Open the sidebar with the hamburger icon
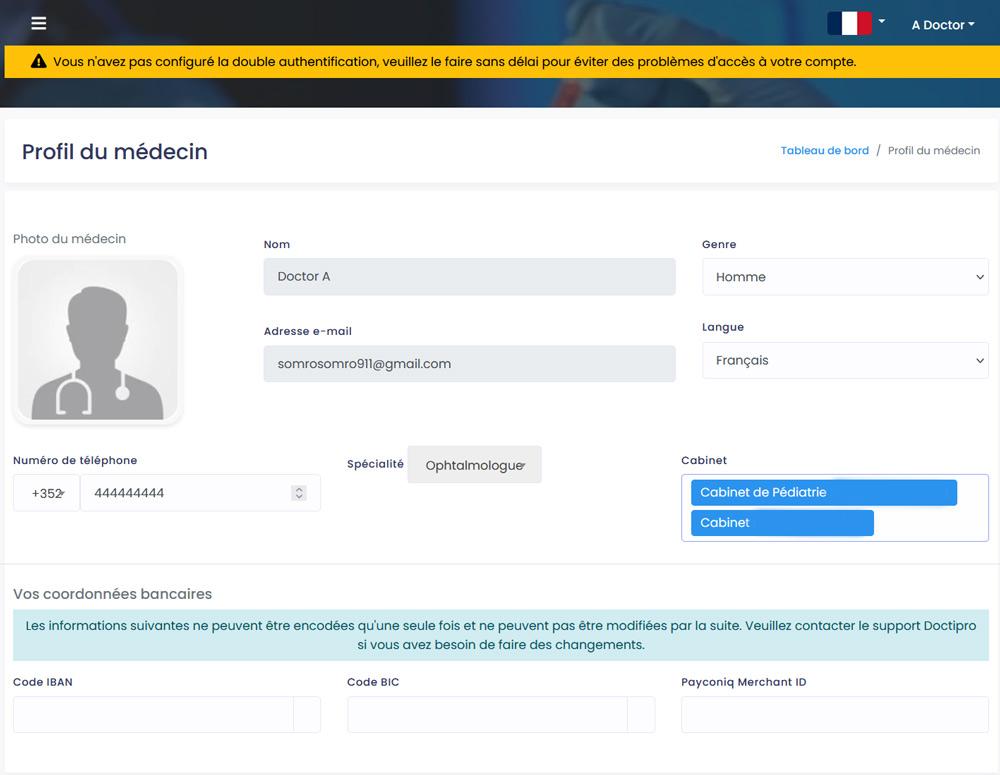 point(38,23)
